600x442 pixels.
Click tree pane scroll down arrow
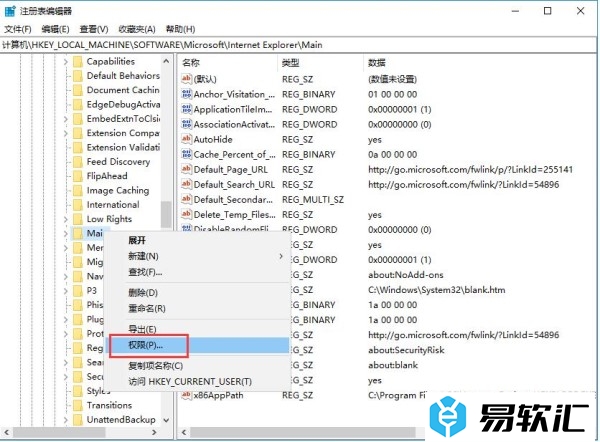166,420
